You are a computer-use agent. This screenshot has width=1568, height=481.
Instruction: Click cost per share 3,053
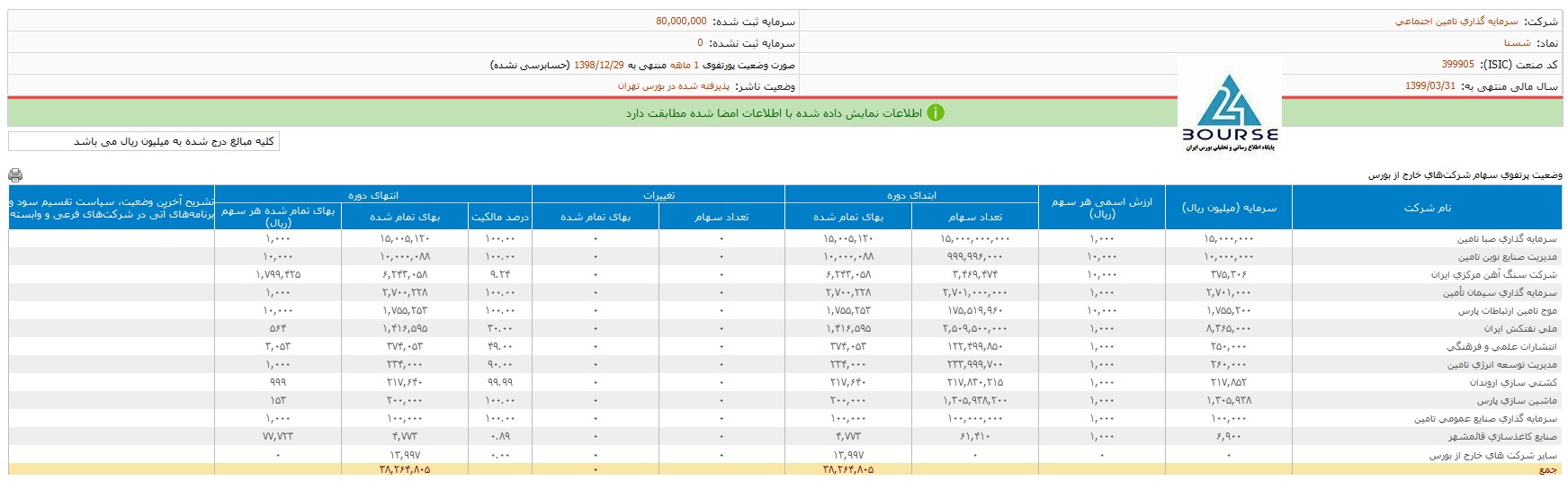coord(278,346)
